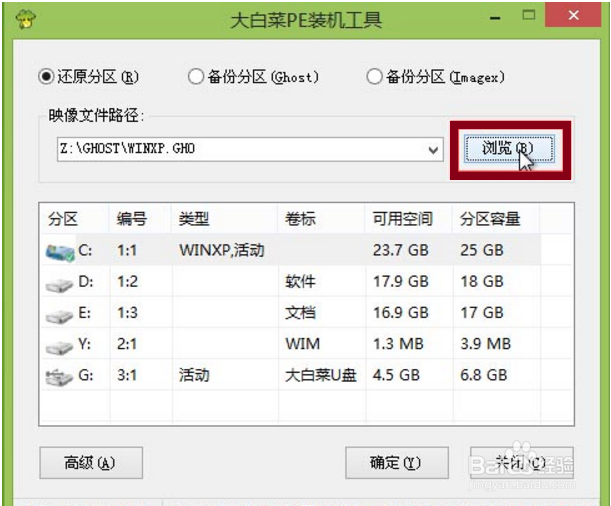The height and width of the screenshot is (506, 611).
Task: Open the image file path dropdown arrow
Action: click(433, 150)
